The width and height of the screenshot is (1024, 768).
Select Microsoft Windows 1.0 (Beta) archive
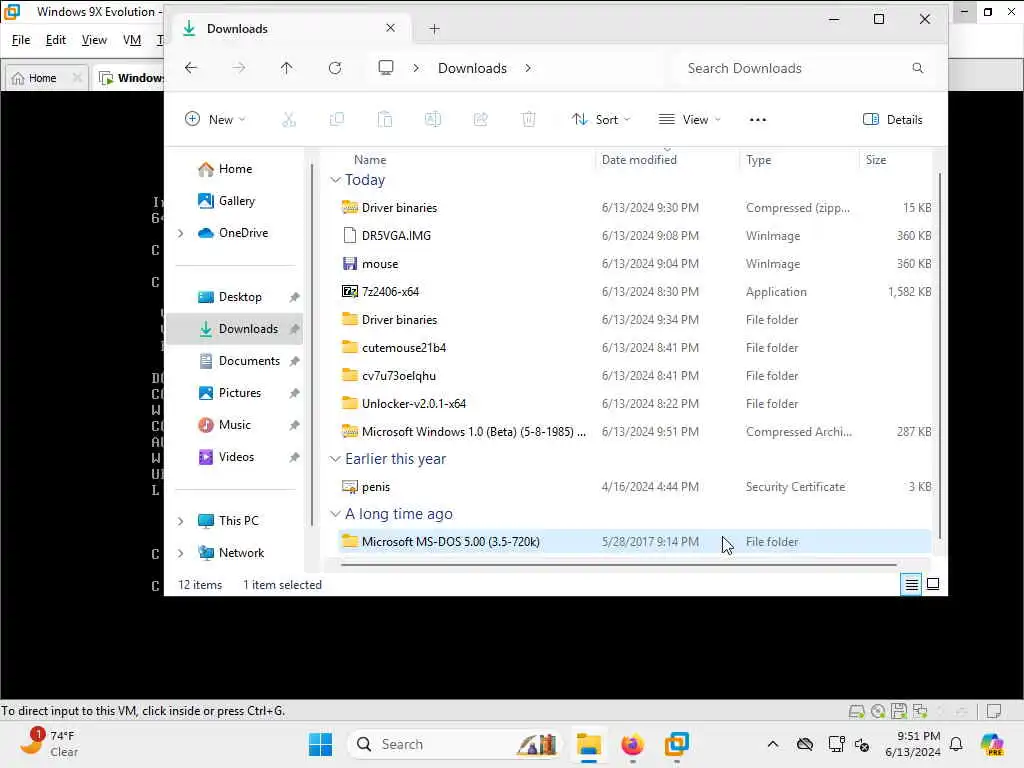[634, 432]
